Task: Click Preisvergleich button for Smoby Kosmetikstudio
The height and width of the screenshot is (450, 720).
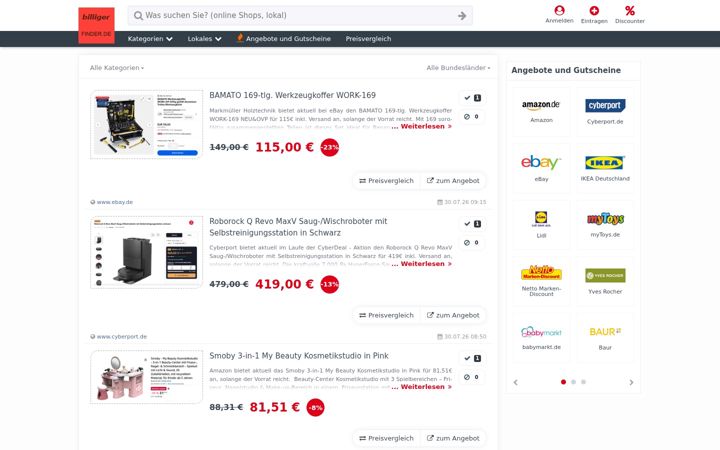Action: tap(387, 439)
